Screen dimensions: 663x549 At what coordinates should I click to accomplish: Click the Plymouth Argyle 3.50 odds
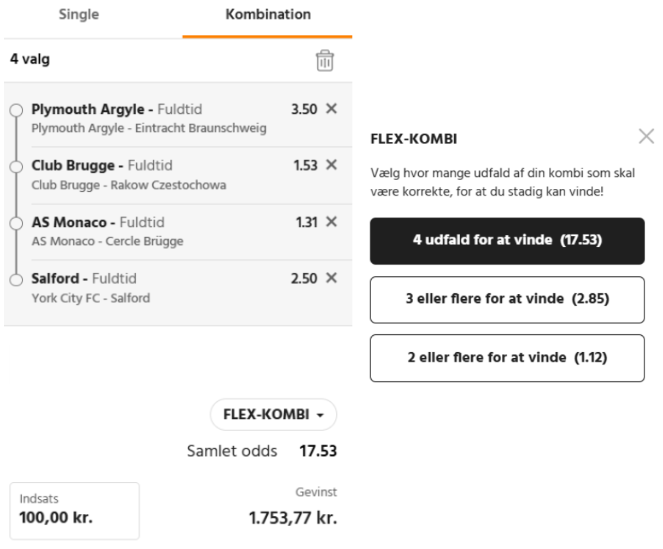point(303,109)
